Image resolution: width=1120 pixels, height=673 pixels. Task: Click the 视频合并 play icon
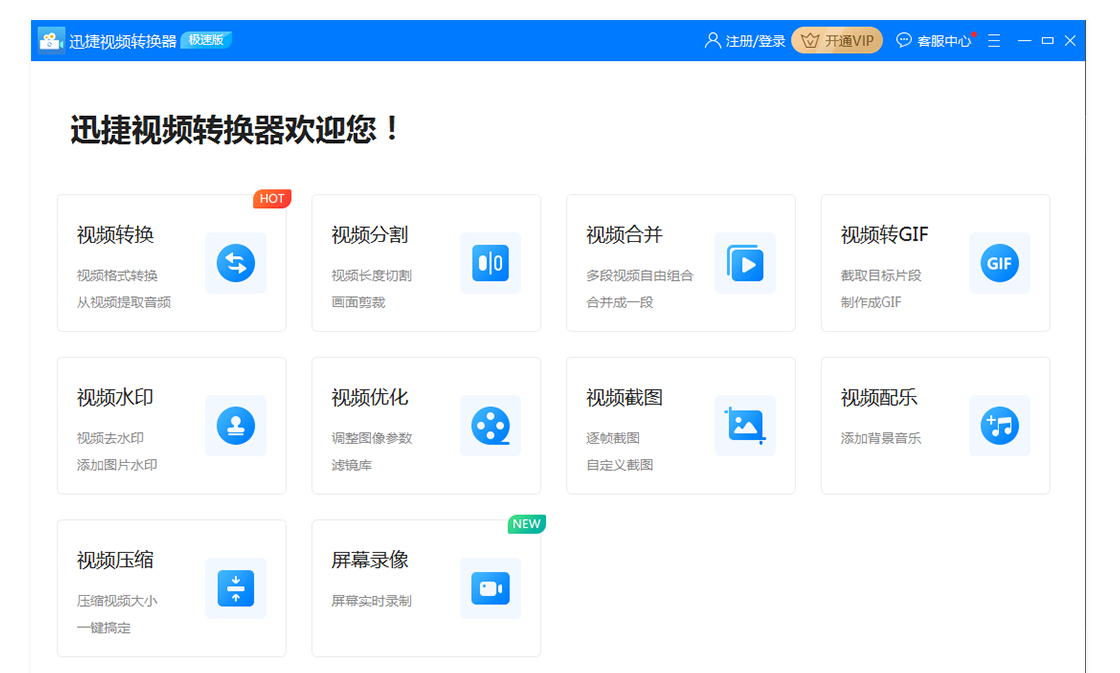pyautogui.click(x=745, y=263)
